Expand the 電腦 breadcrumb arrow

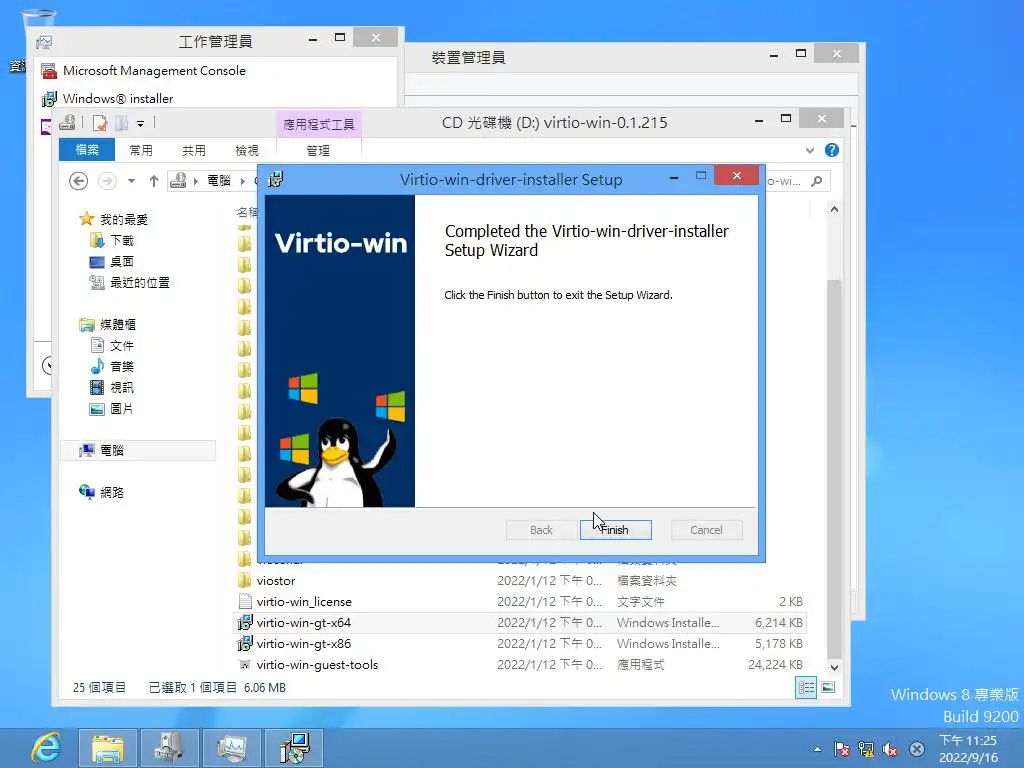pyautogui.click(x=243, y=181)
